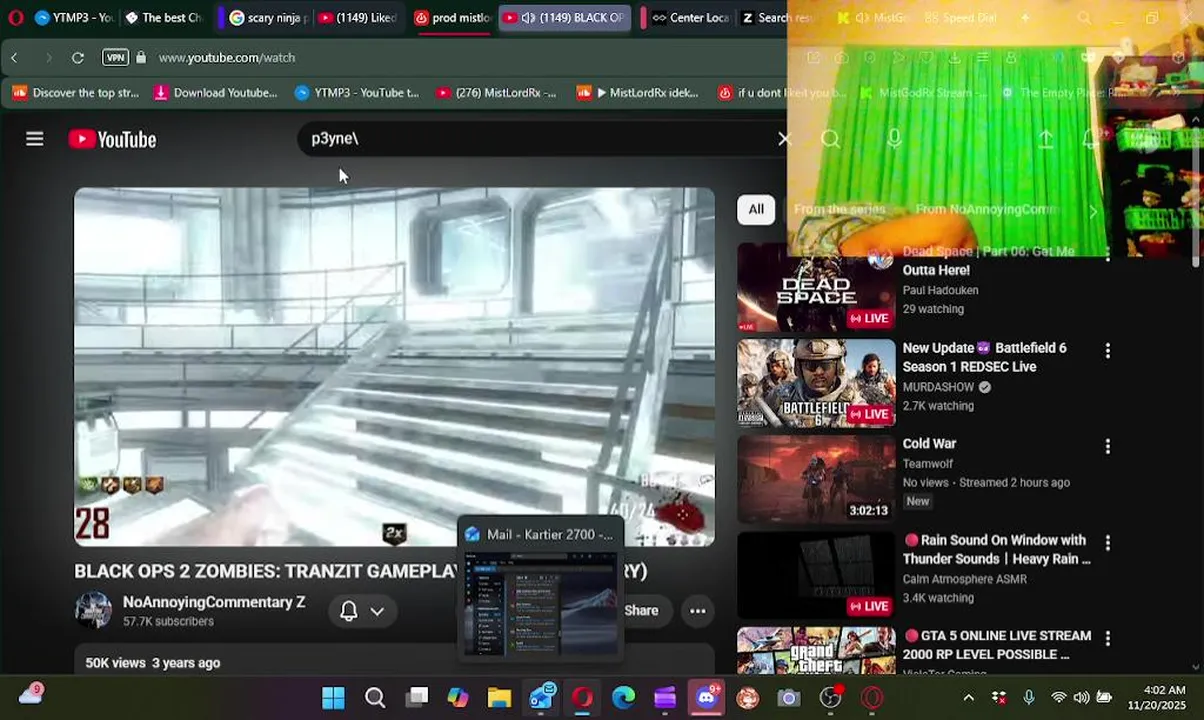Switch to 'prod mistlo' tab
Viewport: 1204px width, 720px height.
[452, 18]
